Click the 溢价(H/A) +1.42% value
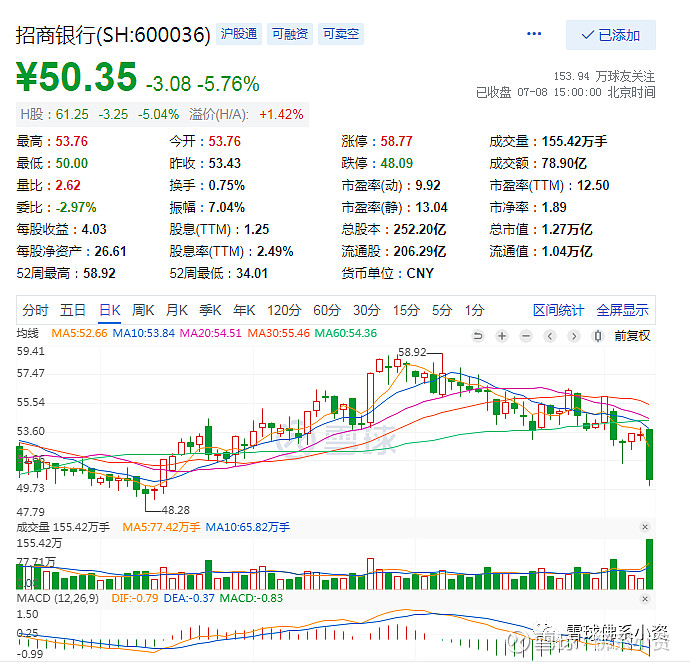 point(281,114)
